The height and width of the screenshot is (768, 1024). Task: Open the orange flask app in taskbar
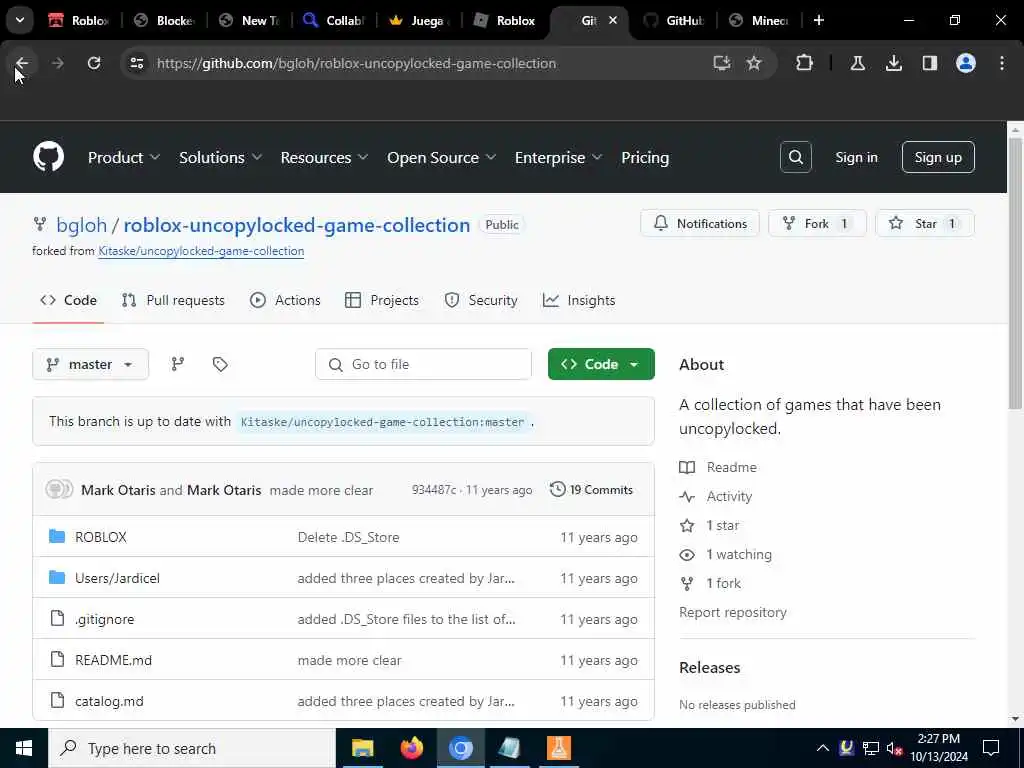point(558,748)
